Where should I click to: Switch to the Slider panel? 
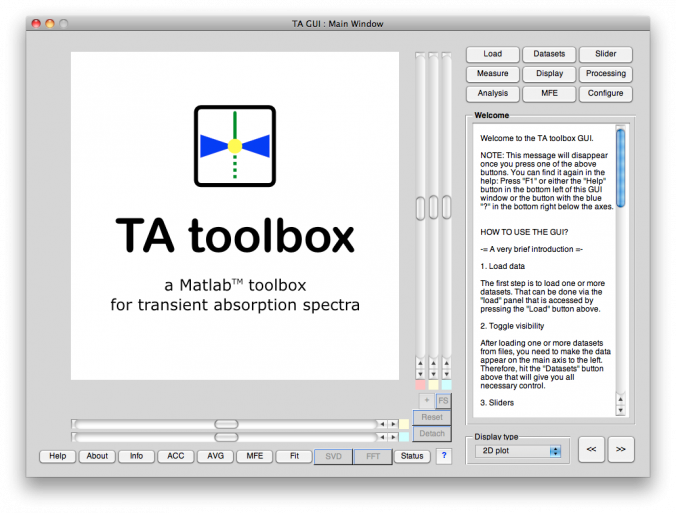tap(605, 54)
